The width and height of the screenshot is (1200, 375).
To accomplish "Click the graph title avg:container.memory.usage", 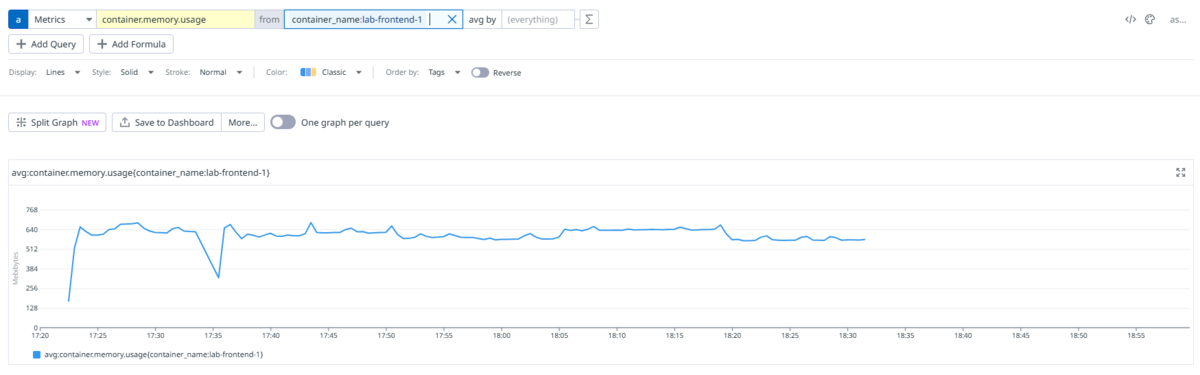I will [141, 173].
